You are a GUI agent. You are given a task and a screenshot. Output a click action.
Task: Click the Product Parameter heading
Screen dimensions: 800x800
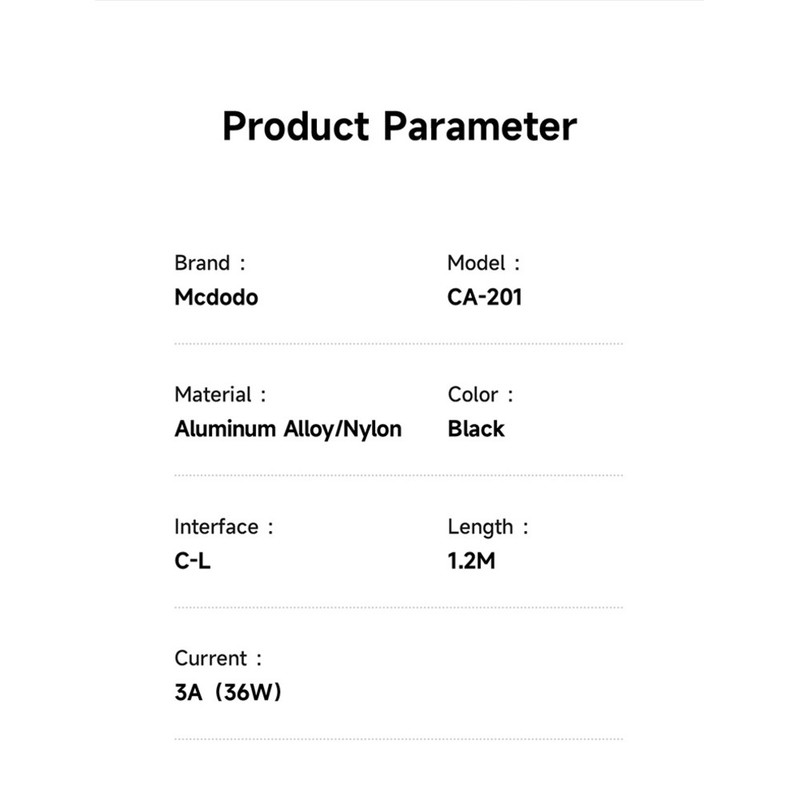pyautogui.click(x=399, y=128)
